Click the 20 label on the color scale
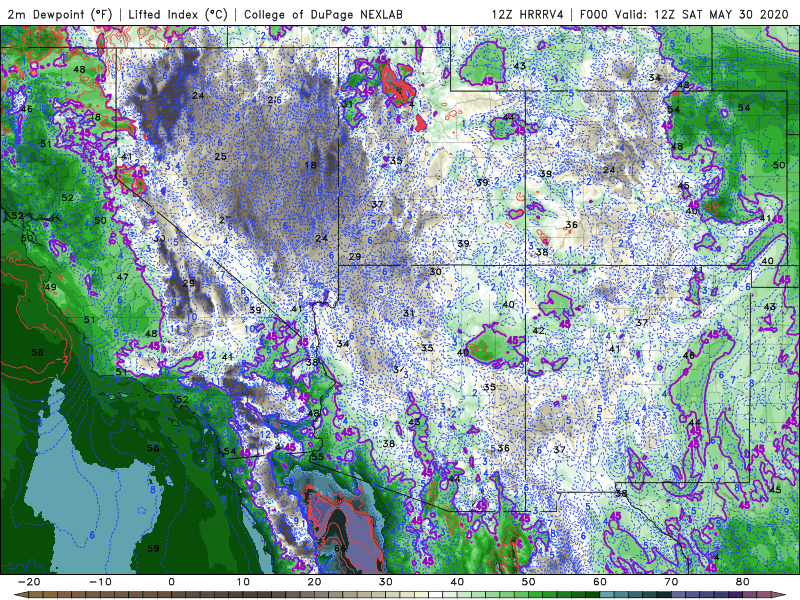 314,582
